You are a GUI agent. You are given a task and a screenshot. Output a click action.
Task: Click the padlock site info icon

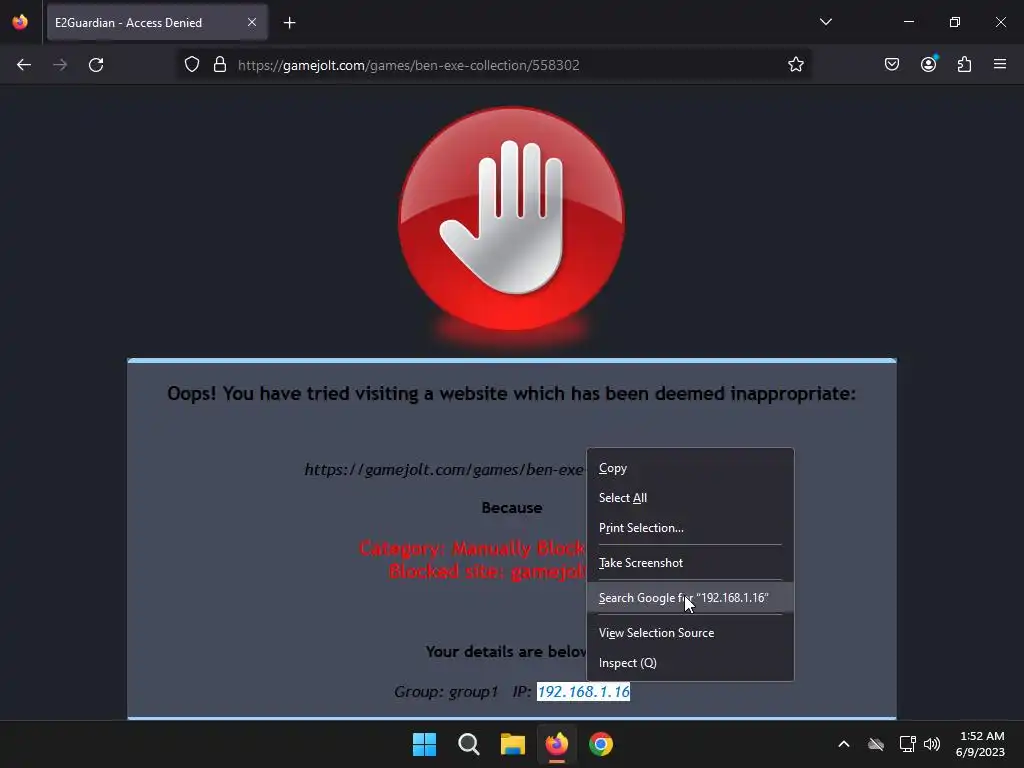click(x=220, y=65)
